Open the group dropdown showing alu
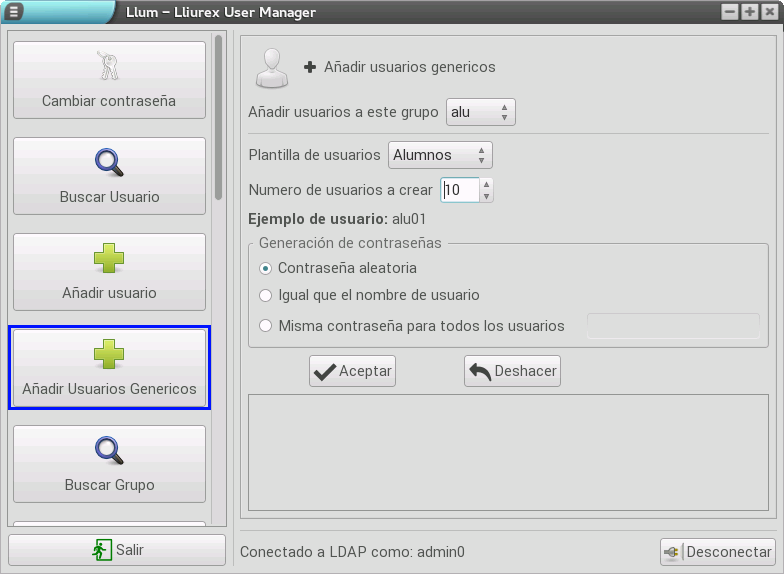 (480, 112)
